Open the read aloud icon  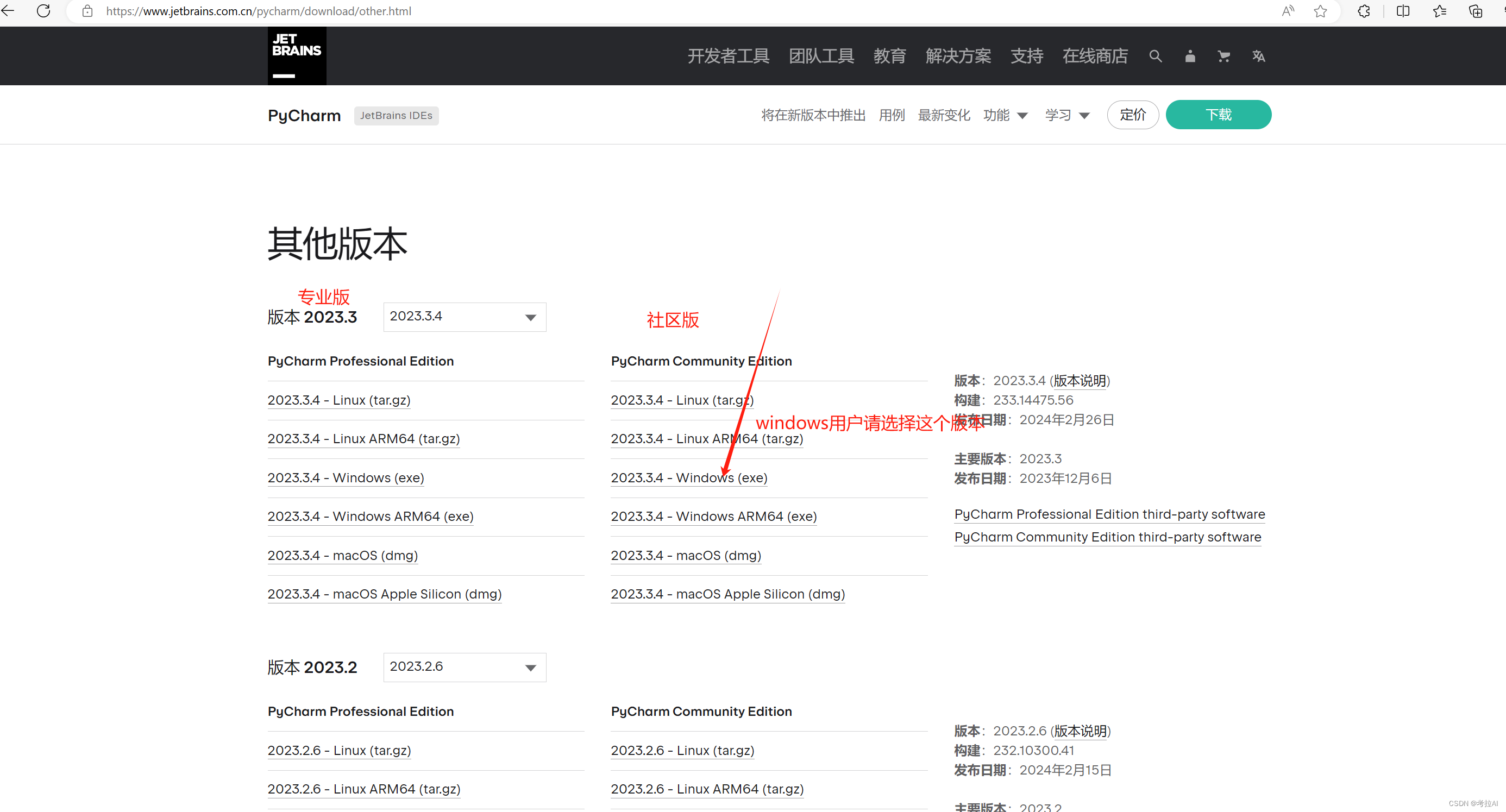pos(1288,11)
